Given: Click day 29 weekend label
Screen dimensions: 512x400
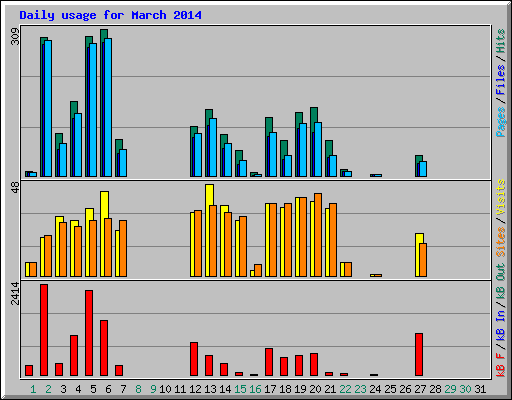Looking at the screenshot, I should pyautogui.click(x=450, y=389).
